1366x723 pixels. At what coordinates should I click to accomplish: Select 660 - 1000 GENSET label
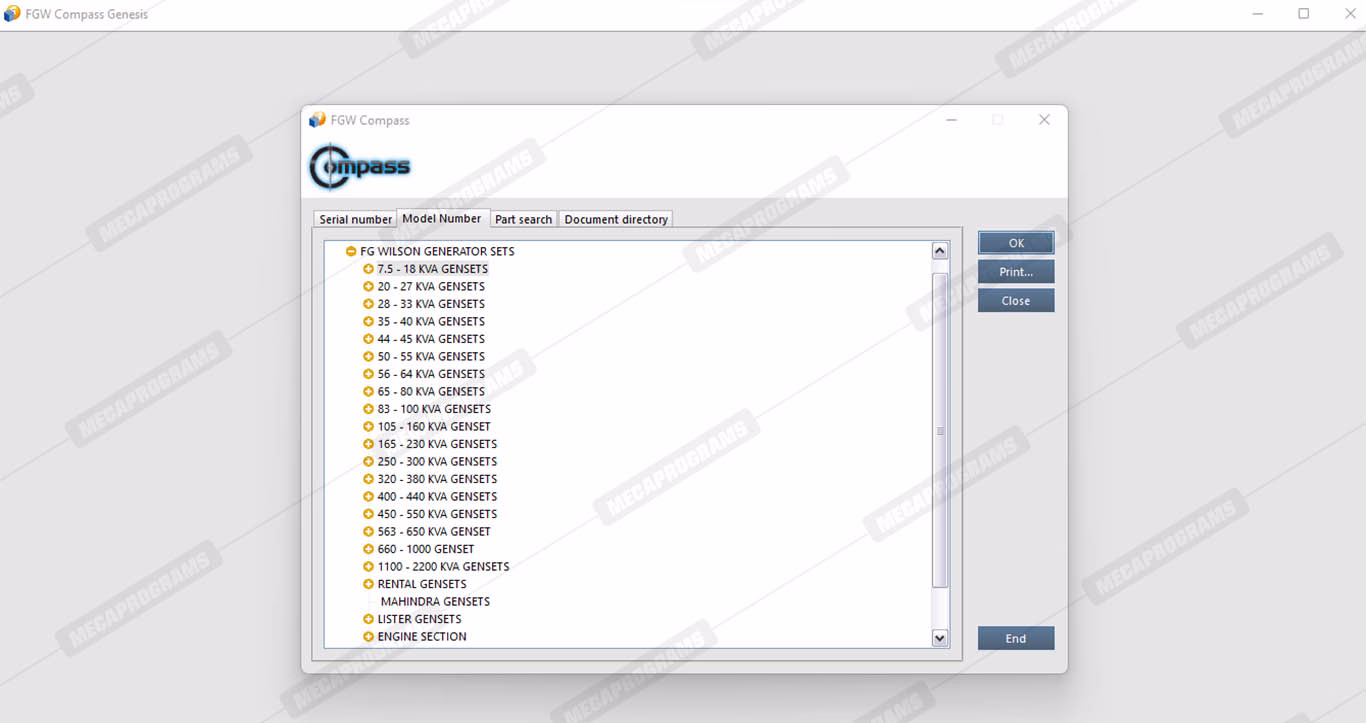coord(426,549)
